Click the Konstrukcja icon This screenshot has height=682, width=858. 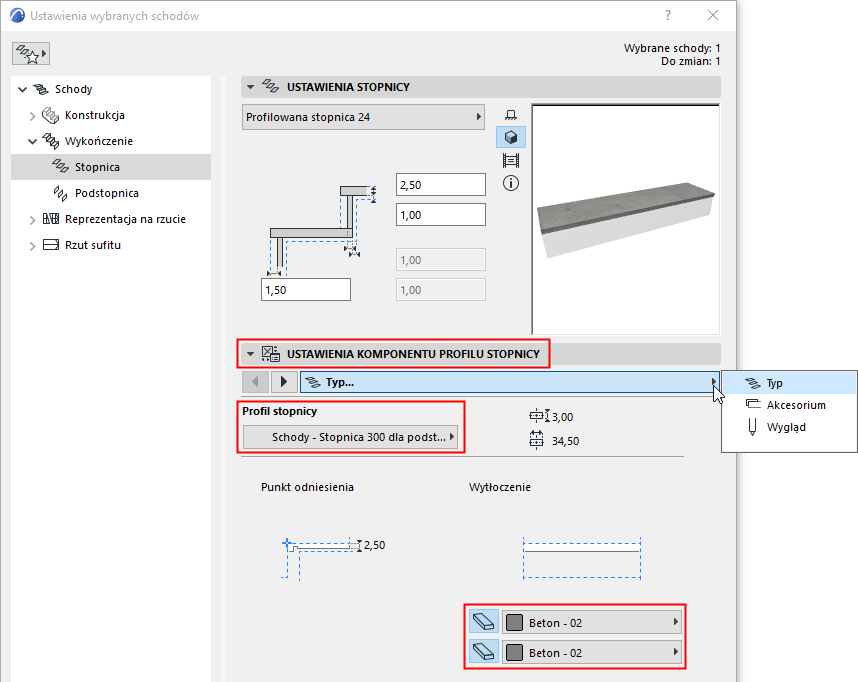coord(50,115)
